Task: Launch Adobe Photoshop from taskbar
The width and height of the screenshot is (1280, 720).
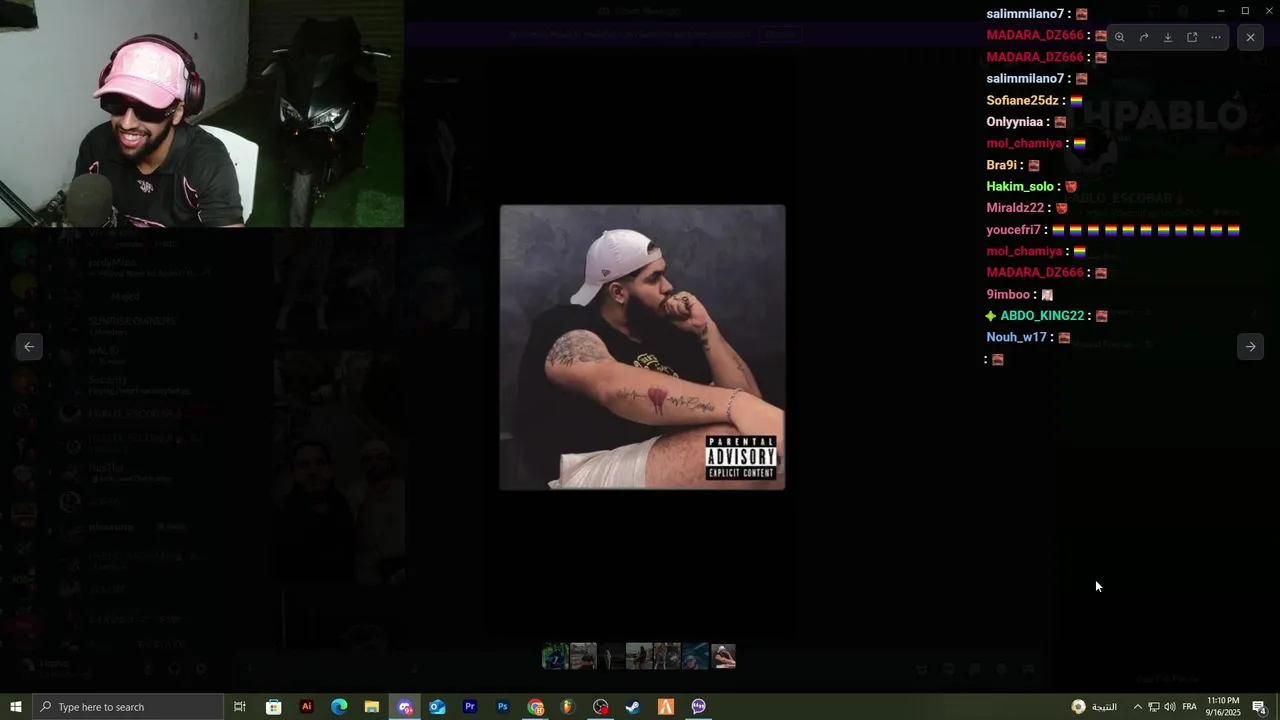Action: tap(502, 707)
